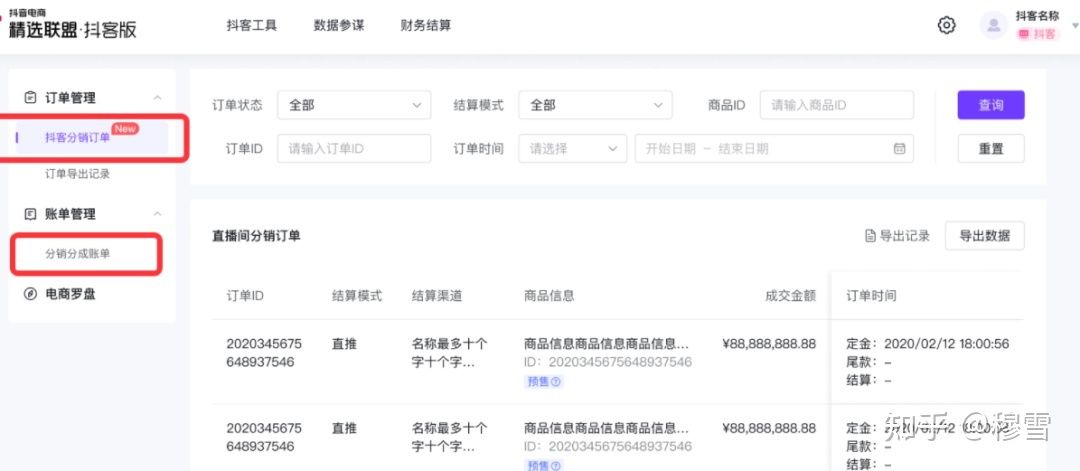Screen dimensions: 1080x471
Task: Click the 账单管理 bill icon
Action: pos(30,214)
